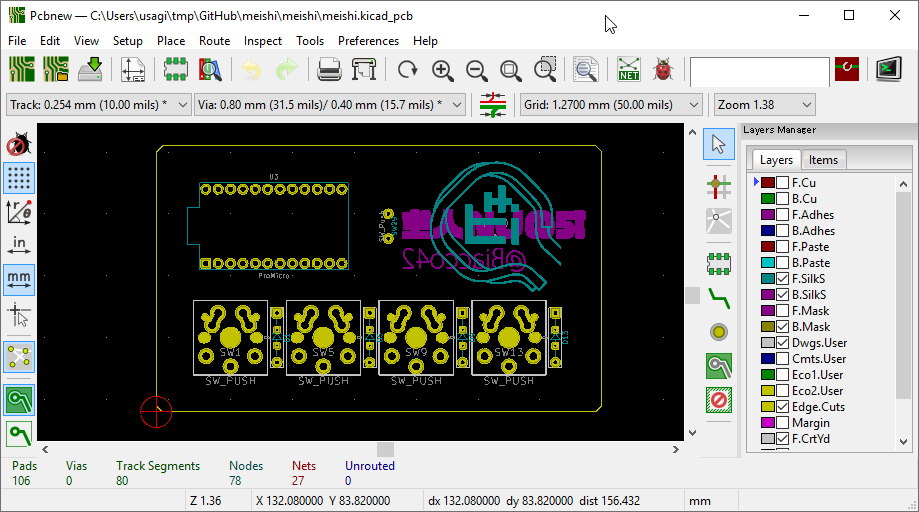This screenshot has width=919, height=512.
Task: Switch to the Items tab
Action: tap(823, 160)
